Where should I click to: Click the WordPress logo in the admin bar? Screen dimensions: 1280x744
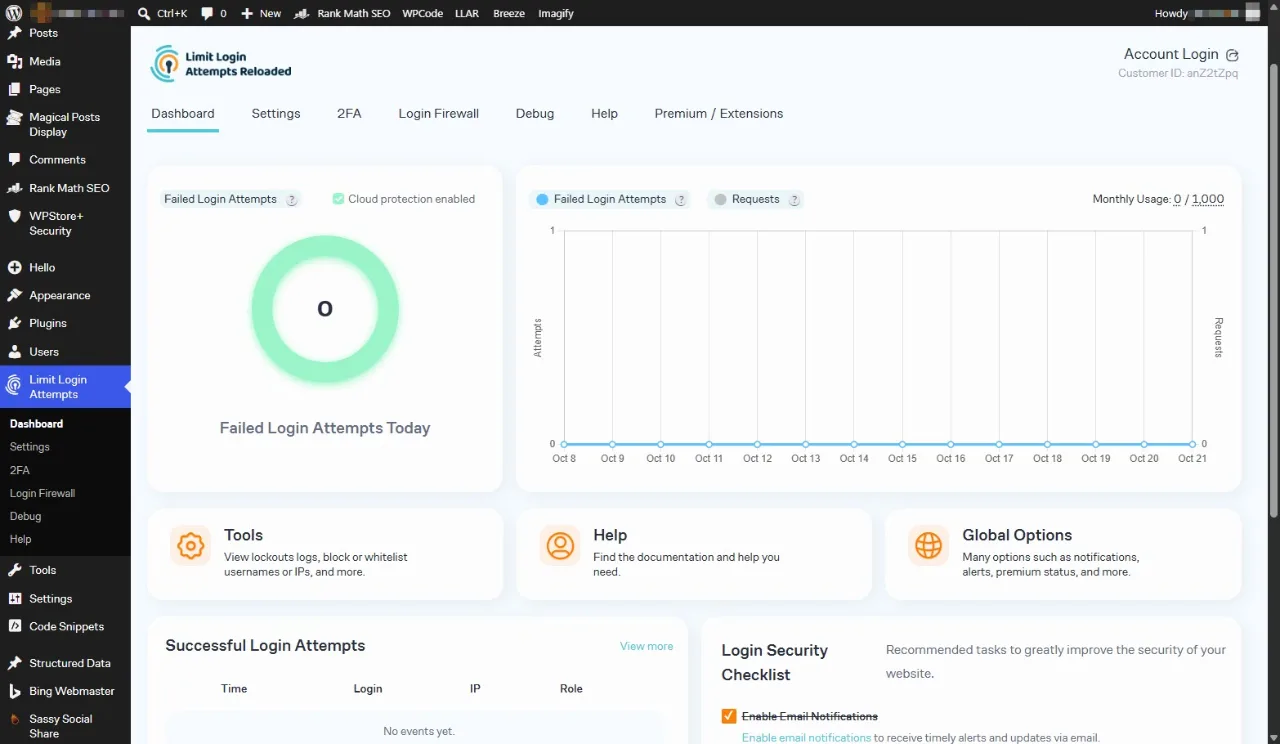[x=14, y=14]
